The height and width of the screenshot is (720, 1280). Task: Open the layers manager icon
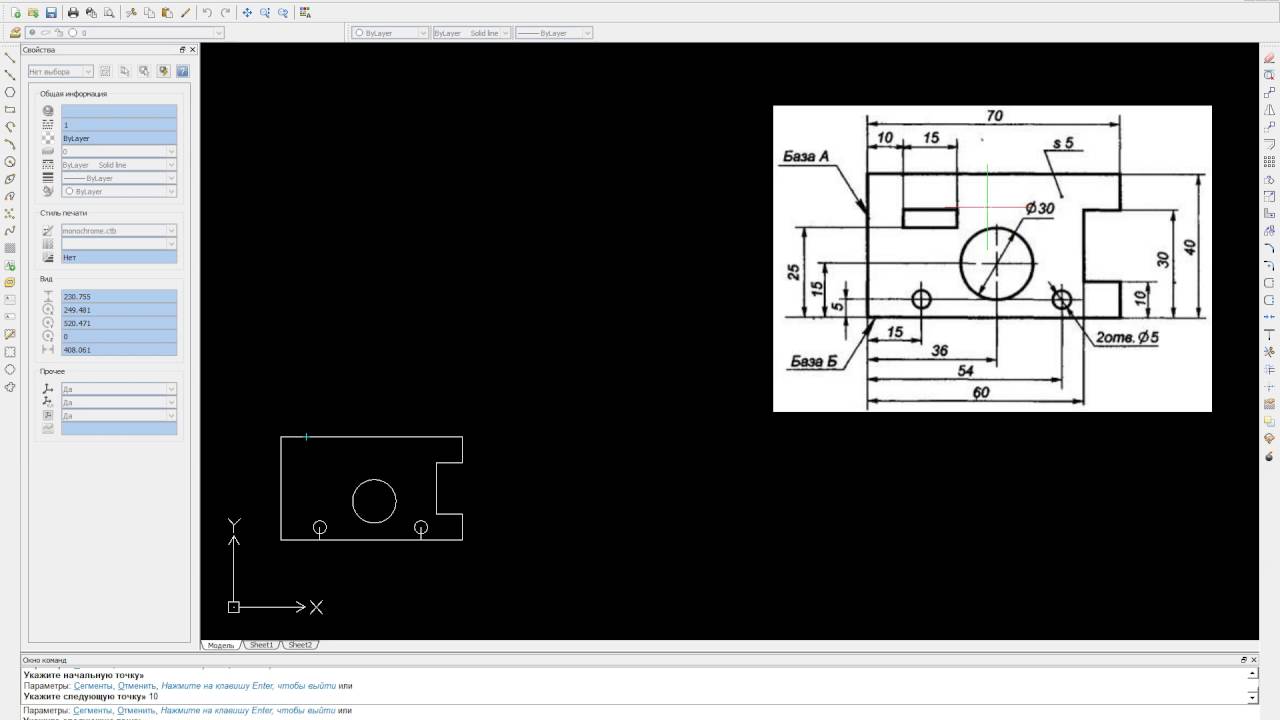pos(15,33)
